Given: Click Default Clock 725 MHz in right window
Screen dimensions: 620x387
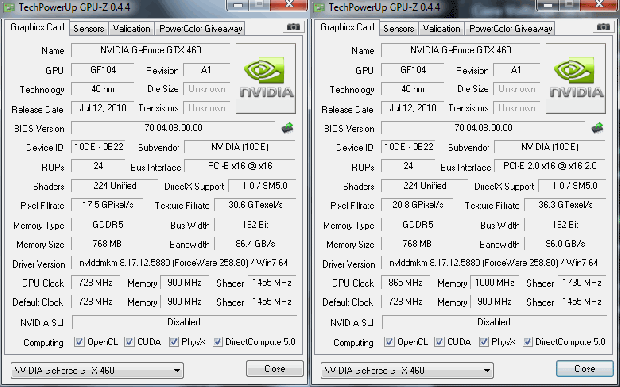Looking at the screenshot, I should click(405, 302).
